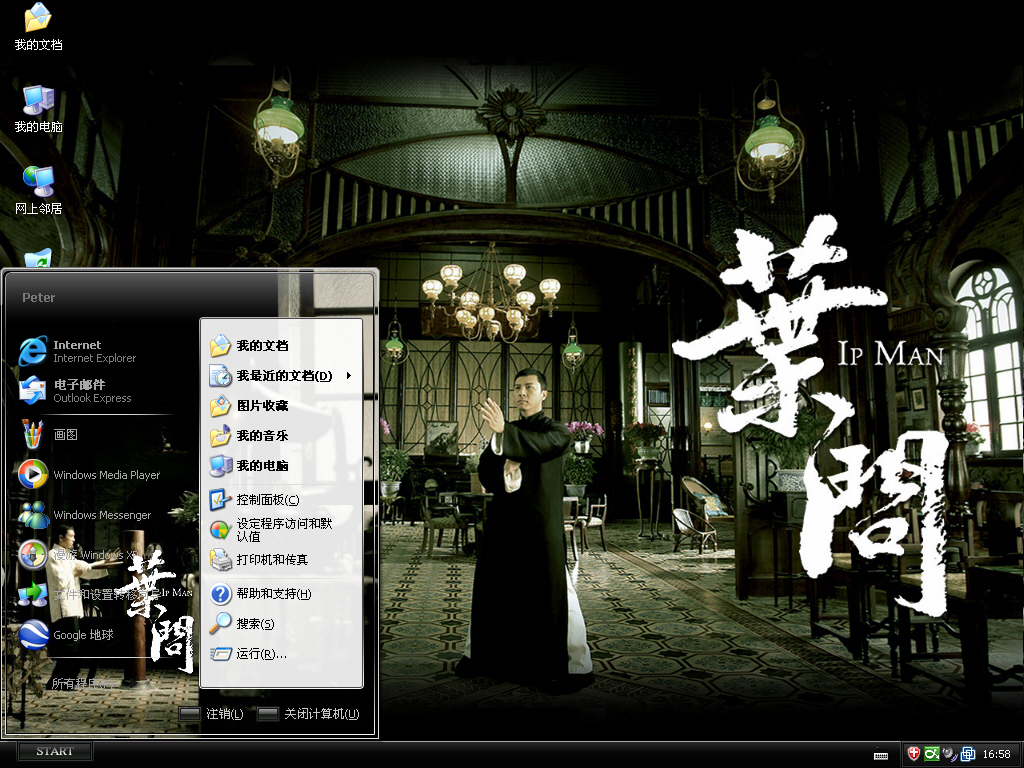Open the 我的文档 icon on the desktop
Viewport: 1024px width, 768px height.
click(x=39, y=27)
